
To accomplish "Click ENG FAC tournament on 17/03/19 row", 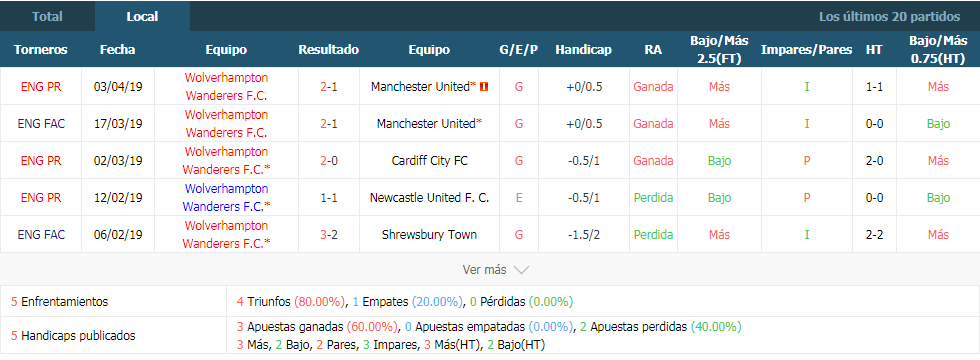I will click(41, 124).
